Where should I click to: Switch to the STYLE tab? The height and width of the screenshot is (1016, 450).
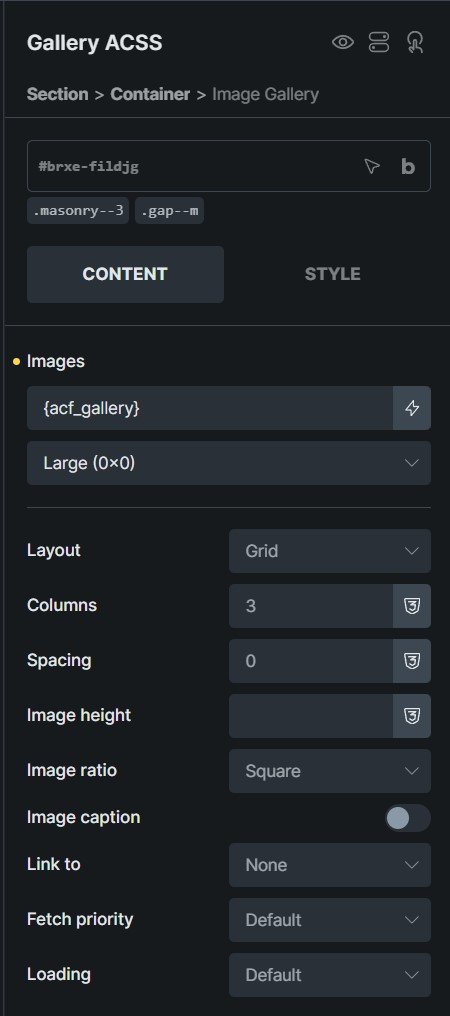pyautogui.click(x=333, y=274)
